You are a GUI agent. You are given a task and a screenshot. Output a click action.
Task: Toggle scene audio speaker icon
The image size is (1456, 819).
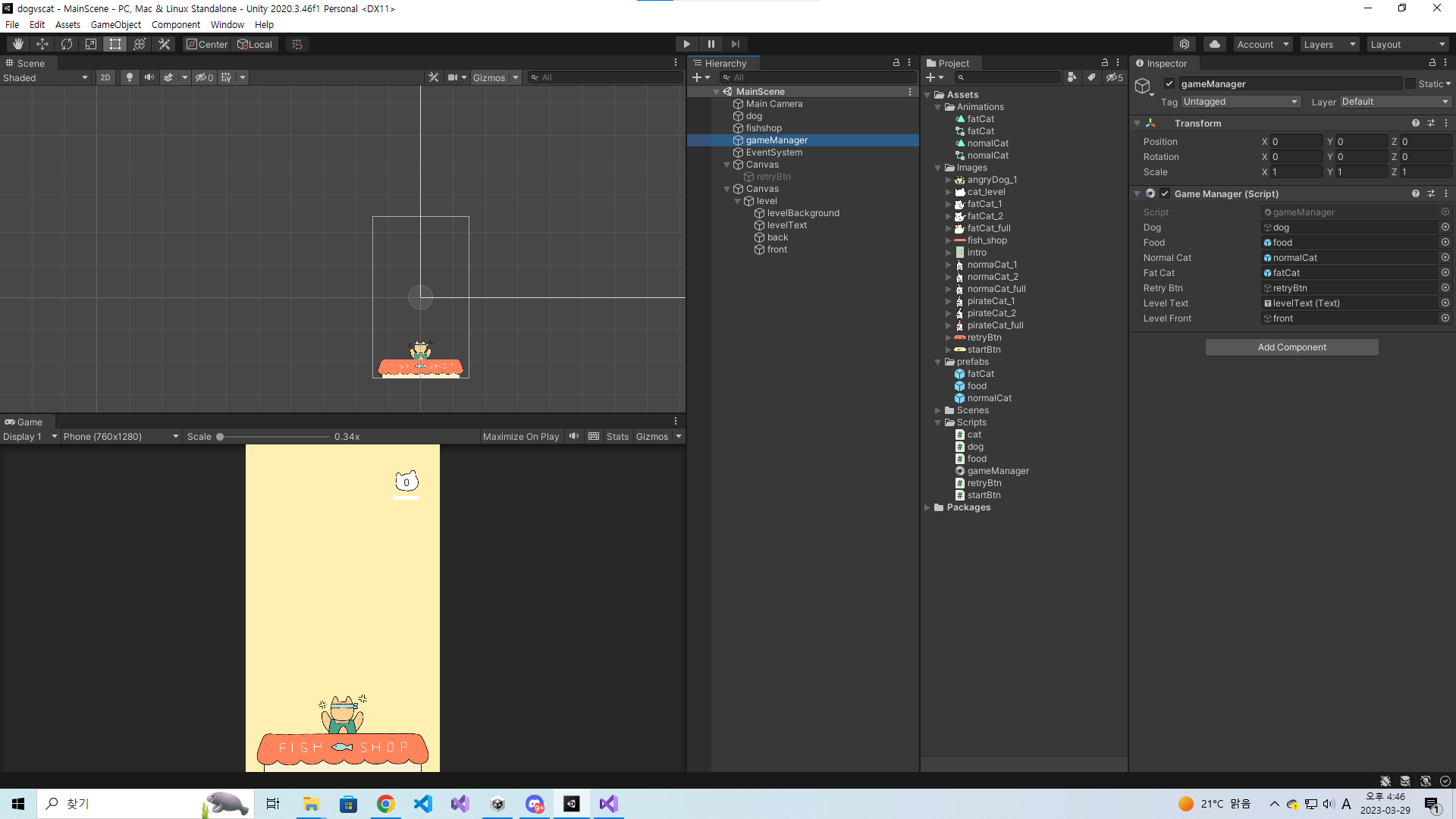149,77
